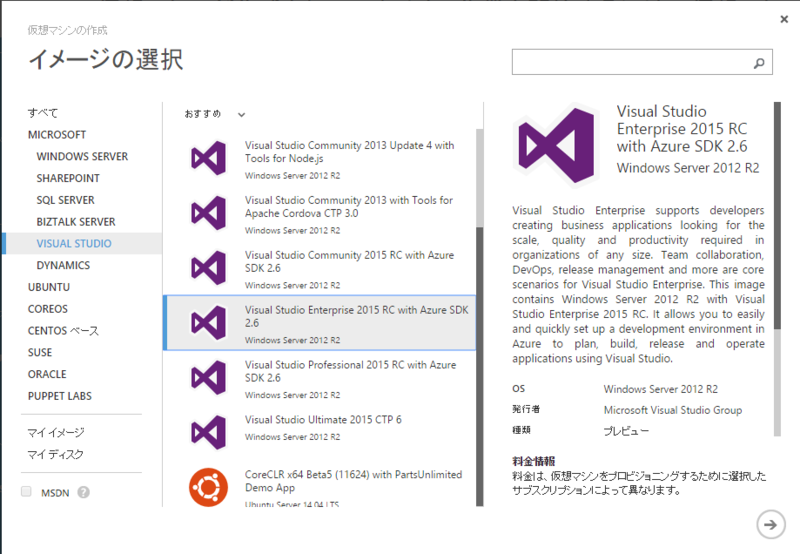Viewport: 800px width, 554px height.
Task: Go to next step with arrow button
Action: click(770, 524)
